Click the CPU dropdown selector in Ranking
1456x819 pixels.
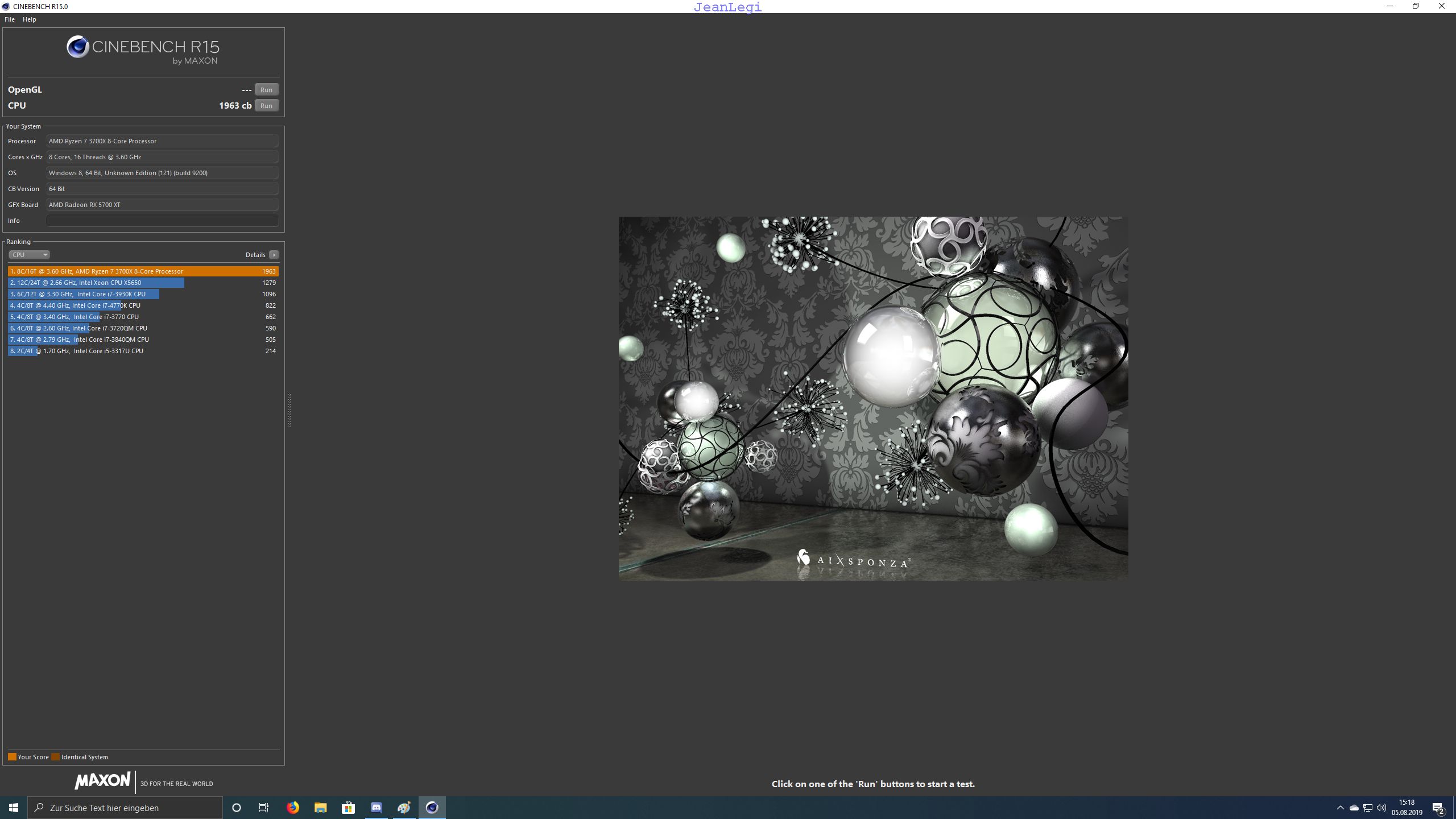(x=29, y=254)
